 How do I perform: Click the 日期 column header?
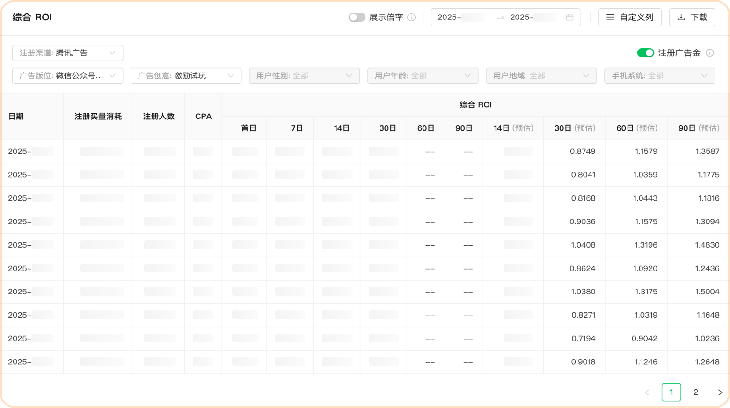16,116
